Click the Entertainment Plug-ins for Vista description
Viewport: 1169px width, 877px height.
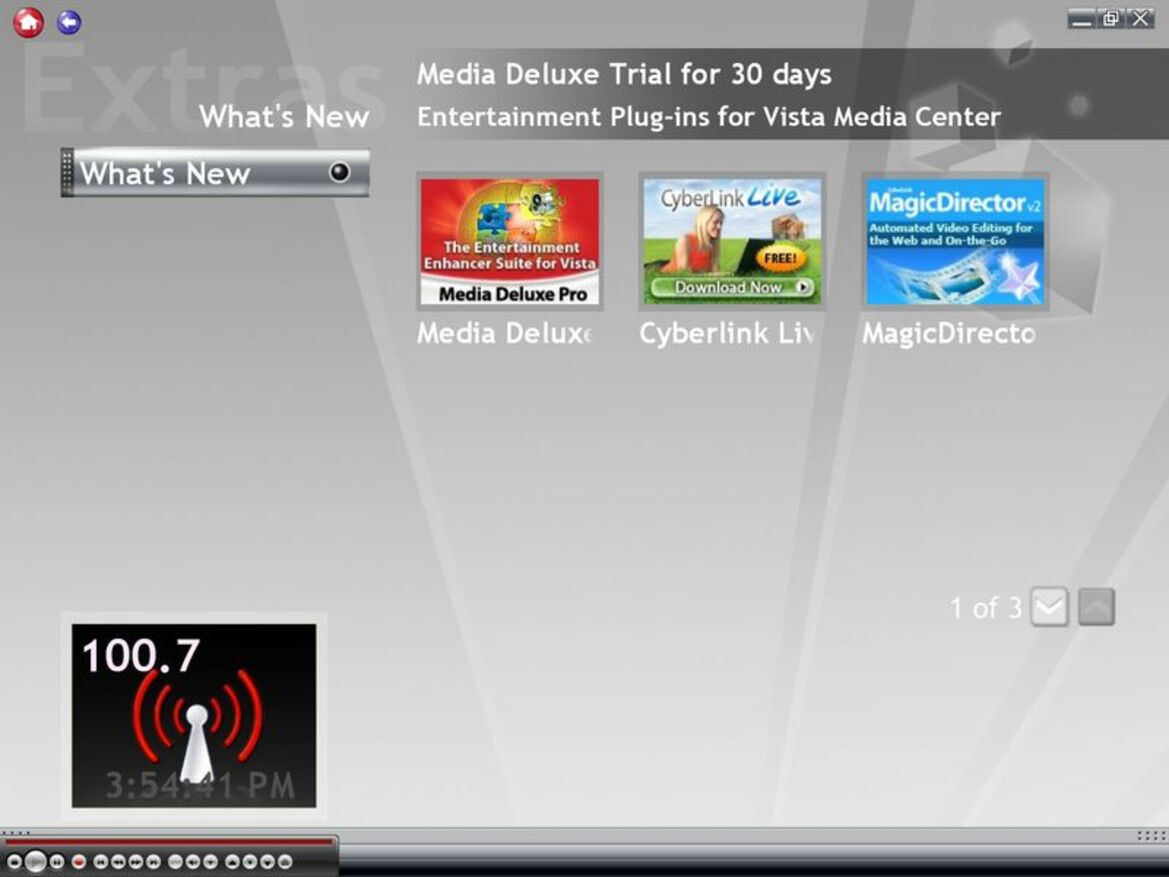[x=708, y=117]
